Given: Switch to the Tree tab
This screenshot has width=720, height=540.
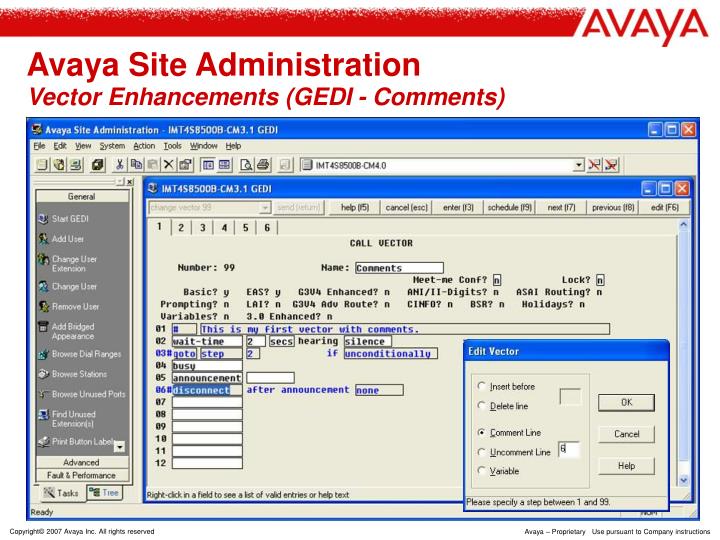Looking at the screenshot, I should pos(104,493).
